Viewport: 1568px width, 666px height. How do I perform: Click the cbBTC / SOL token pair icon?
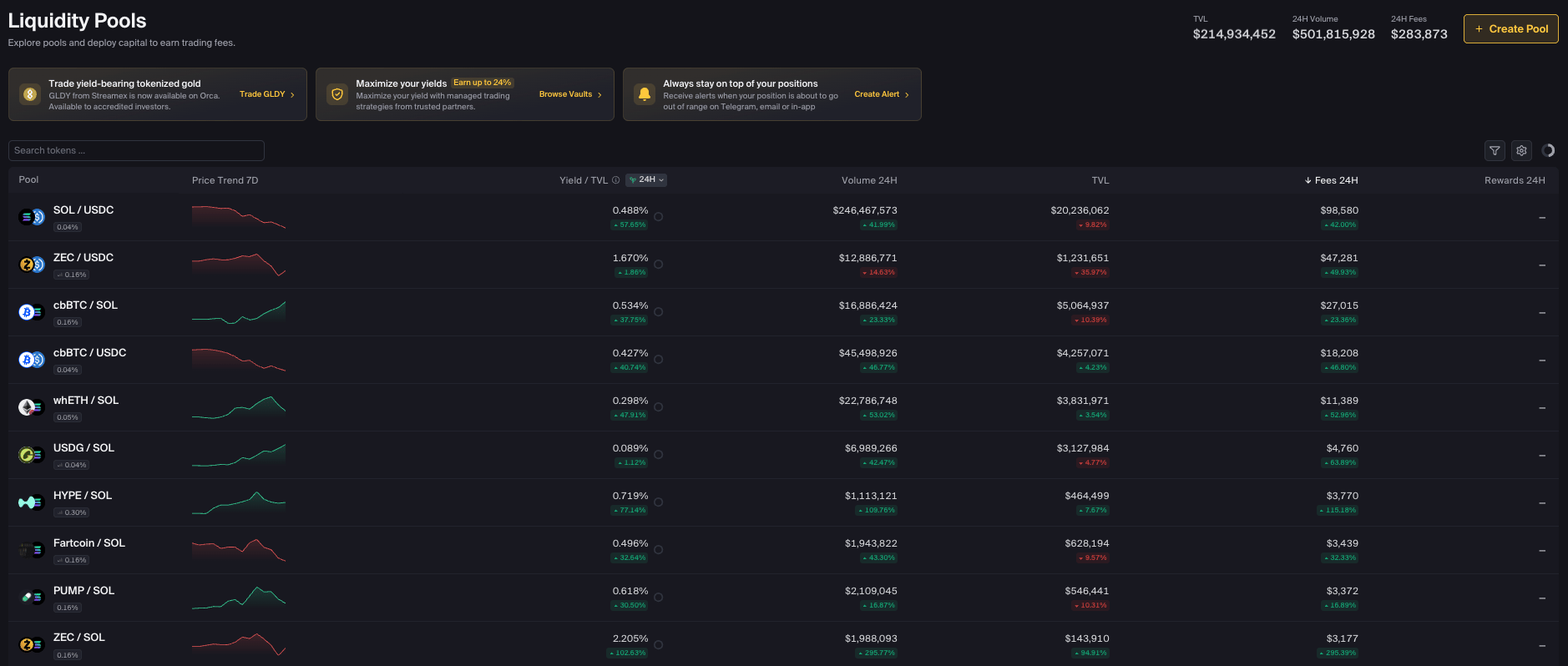click(31, 312)
